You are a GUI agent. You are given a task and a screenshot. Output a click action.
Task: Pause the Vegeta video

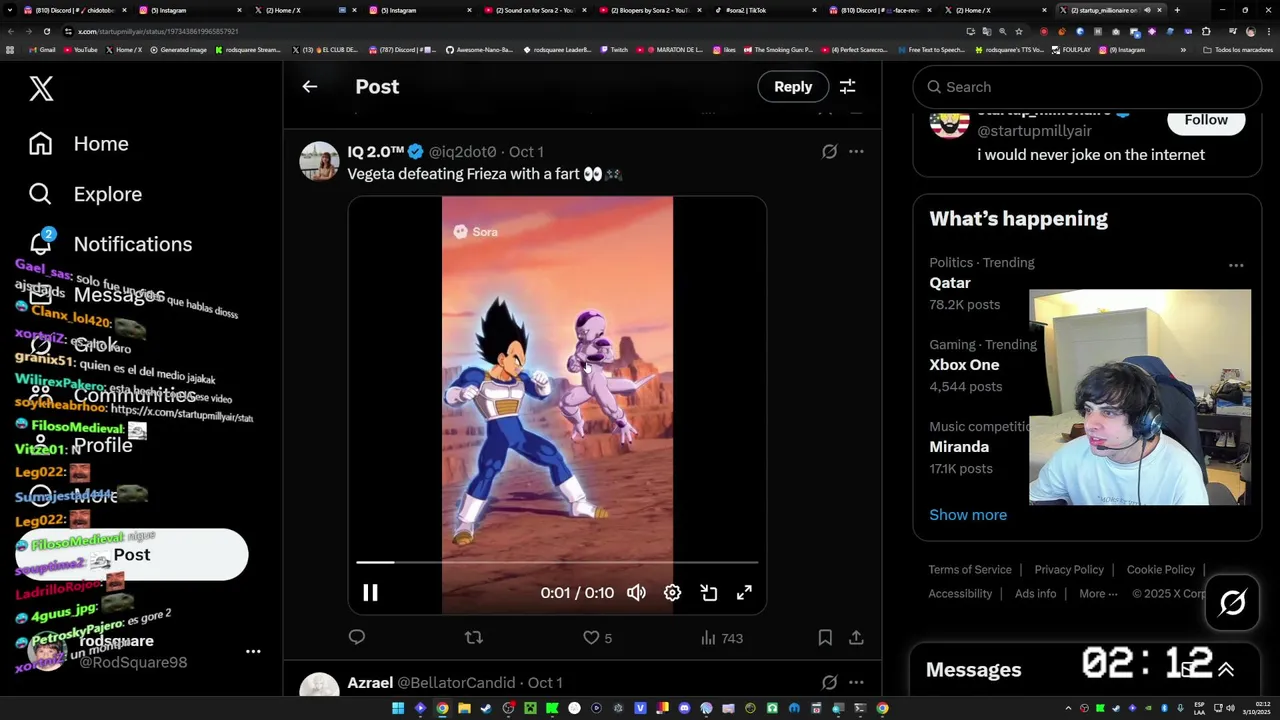[x=370, y=593]
